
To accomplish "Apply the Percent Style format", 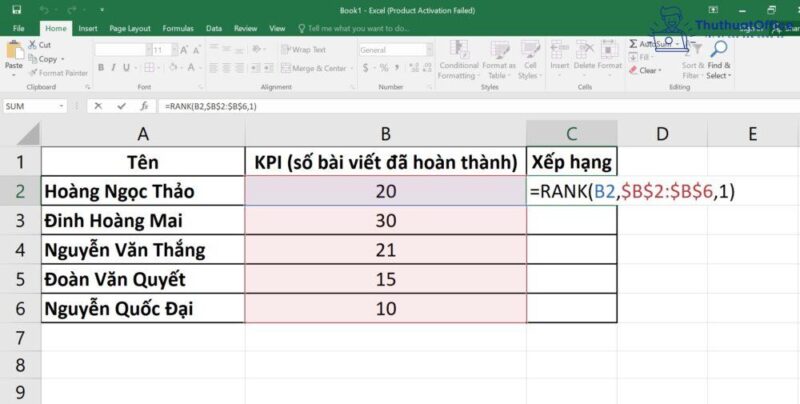I will point(384,68).
